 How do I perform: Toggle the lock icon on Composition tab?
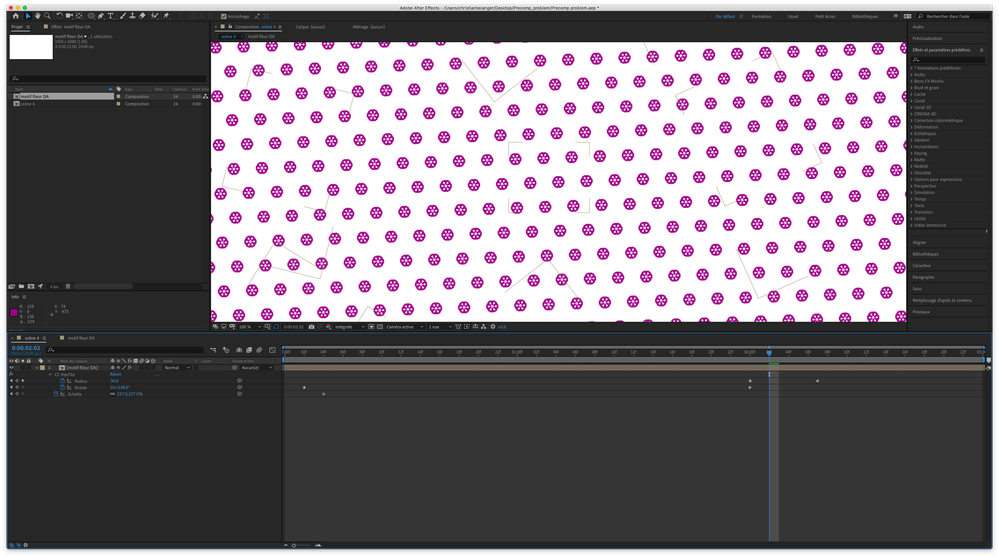coord(230,27)
